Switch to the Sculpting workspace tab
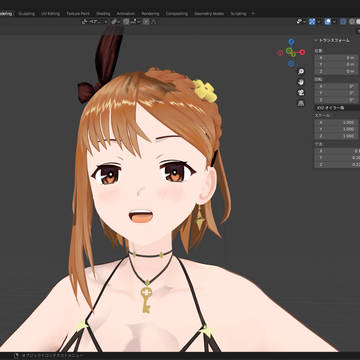360x360 pixels. [x=27, y=14]
